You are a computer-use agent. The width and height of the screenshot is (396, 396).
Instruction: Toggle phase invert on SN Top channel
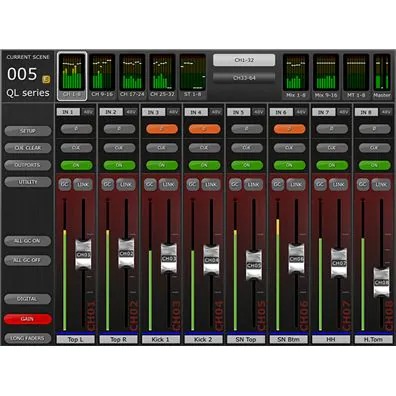point(247,129)
